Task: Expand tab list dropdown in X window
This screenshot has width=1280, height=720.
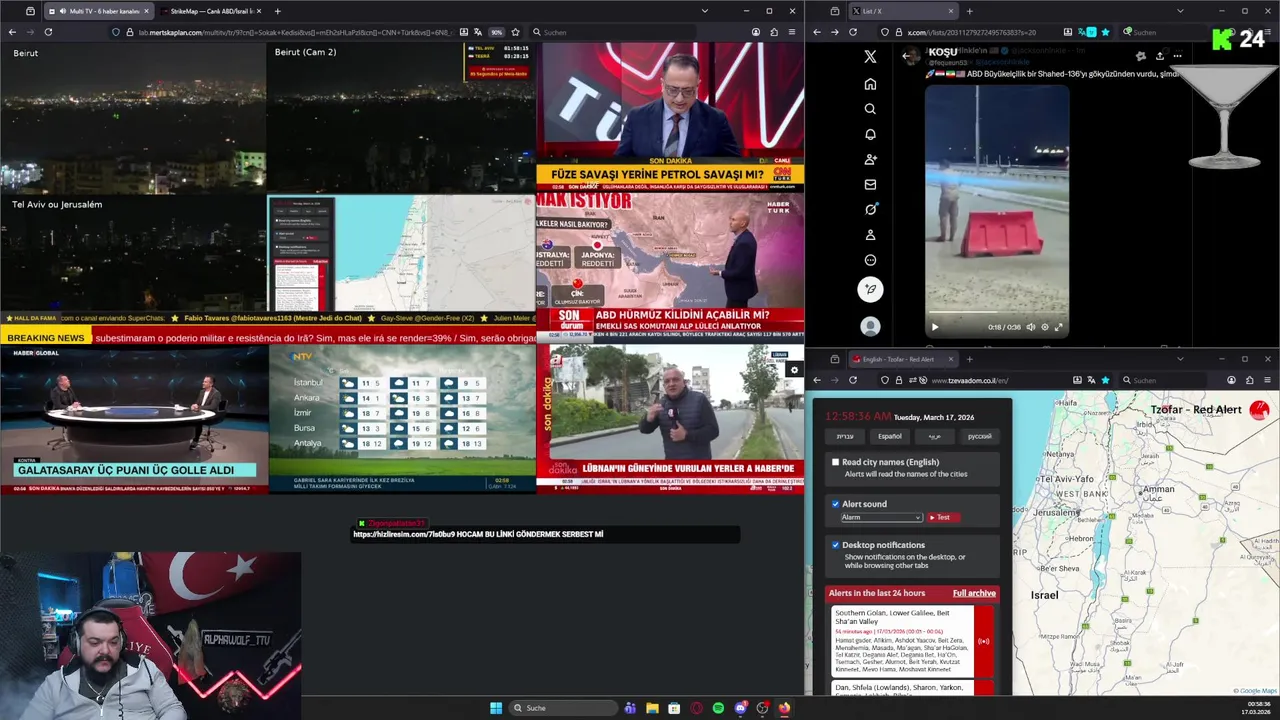Action: tap(1180, 11)
